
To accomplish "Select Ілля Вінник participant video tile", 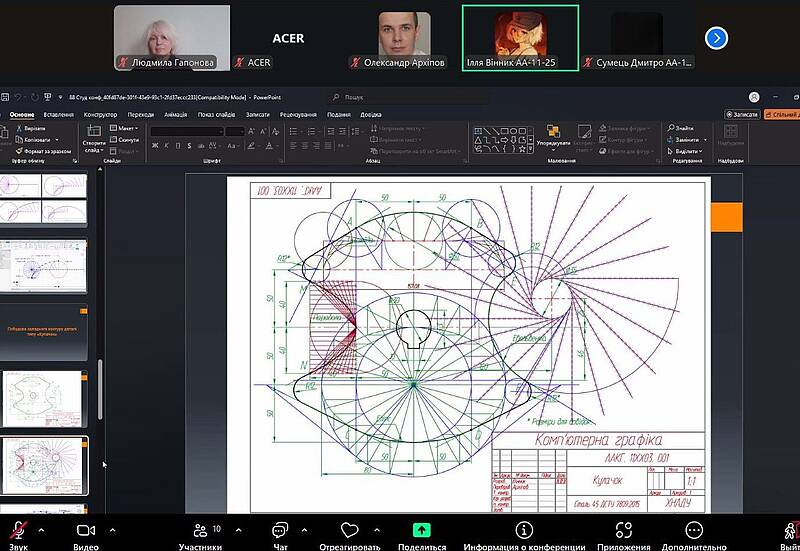I will pos(519,38).
